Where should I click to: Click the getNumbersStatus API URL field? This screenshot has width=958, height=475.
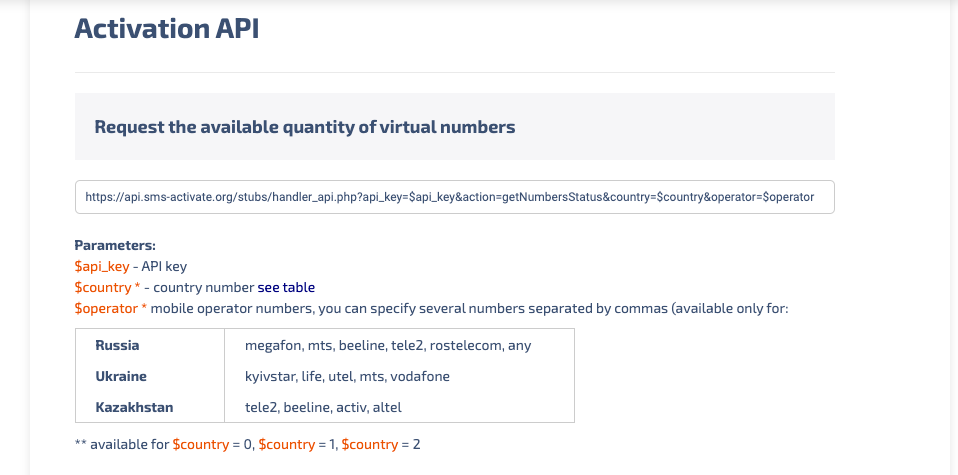(x=454, y=197)
